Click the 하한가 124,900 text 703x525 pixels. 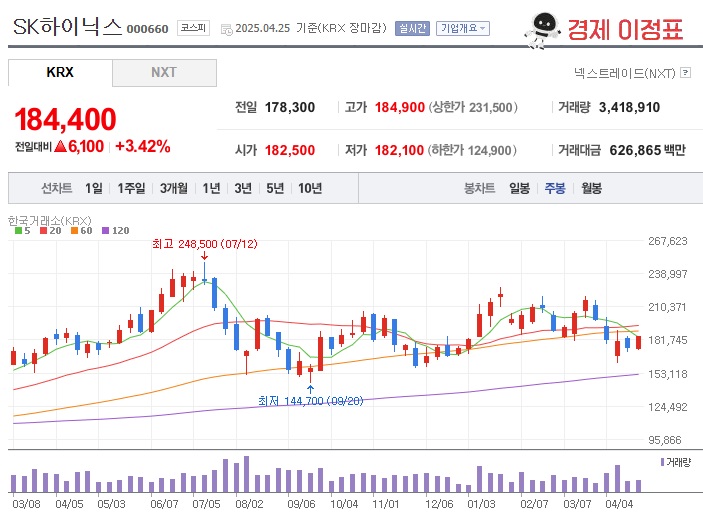click(472, 150)
